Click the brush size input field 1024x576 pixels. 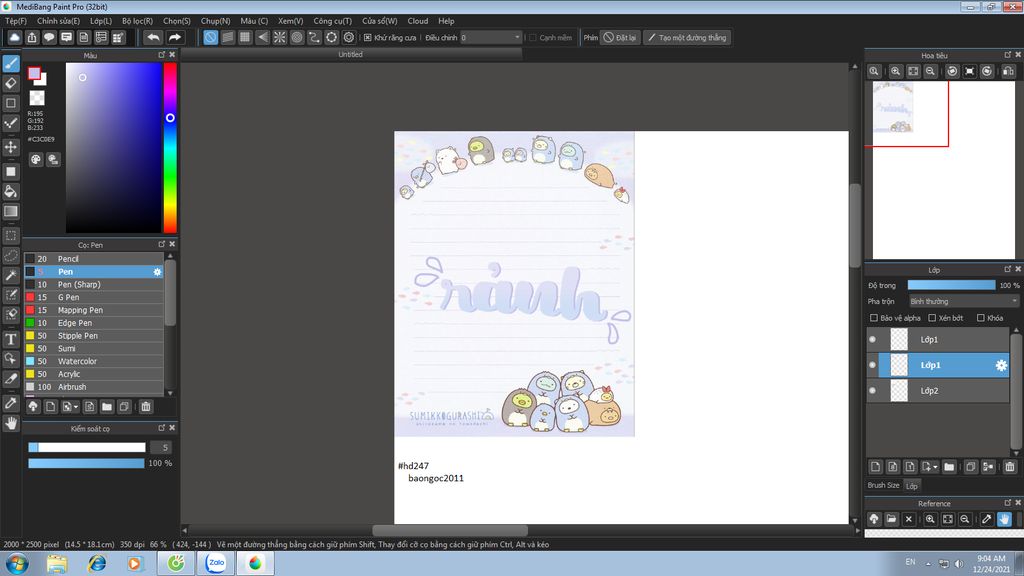[161, 447]
